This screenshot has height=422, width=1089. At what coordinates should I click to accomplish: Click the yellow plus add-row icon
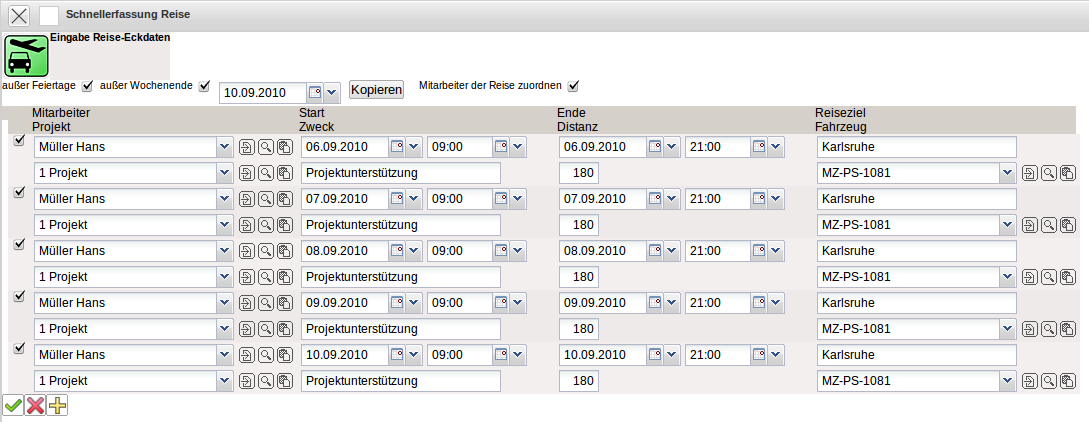(58, 405)
